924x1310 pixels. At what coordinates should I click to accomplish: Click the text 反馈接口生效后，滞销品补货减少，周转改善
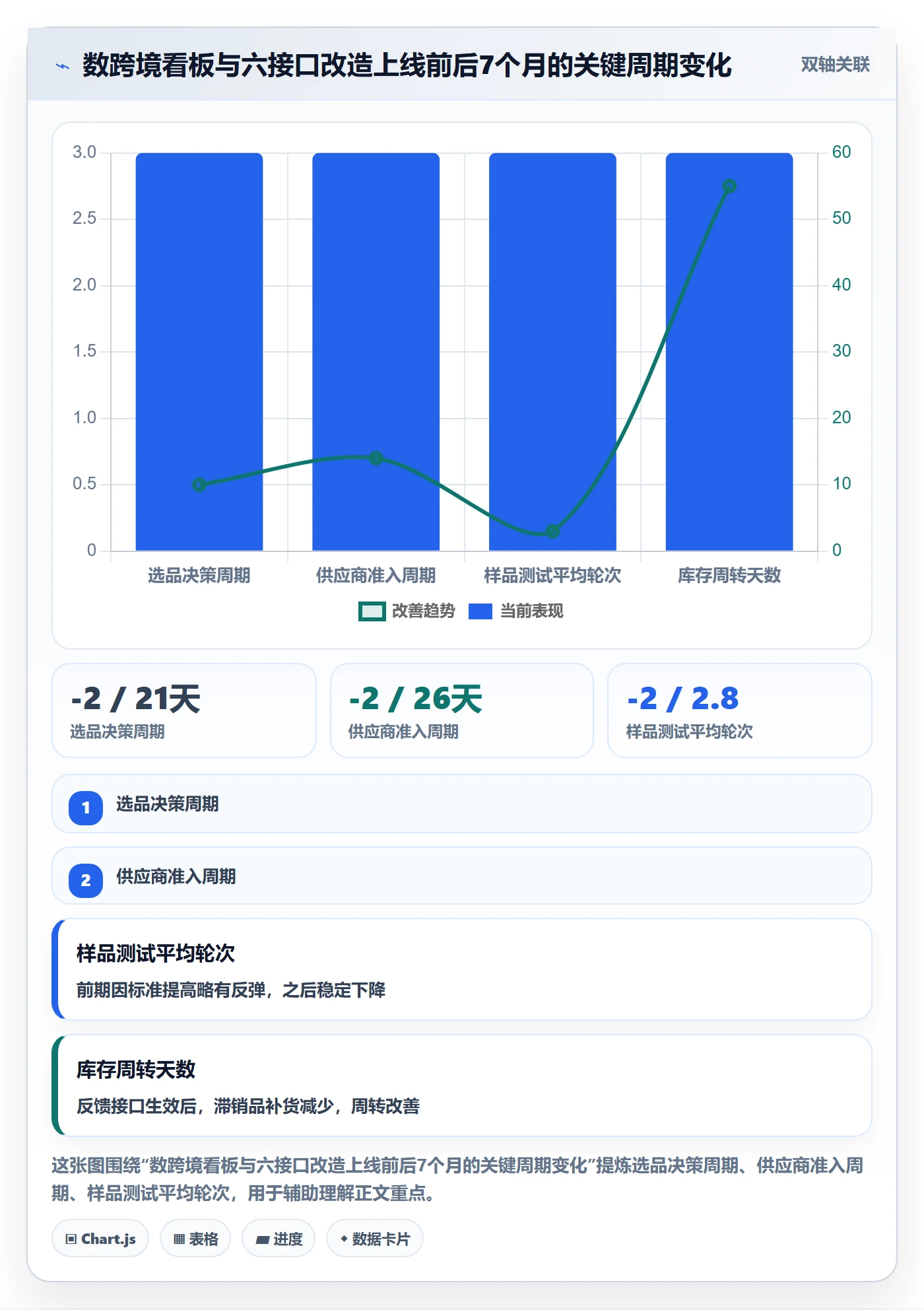coord(248,1106)
